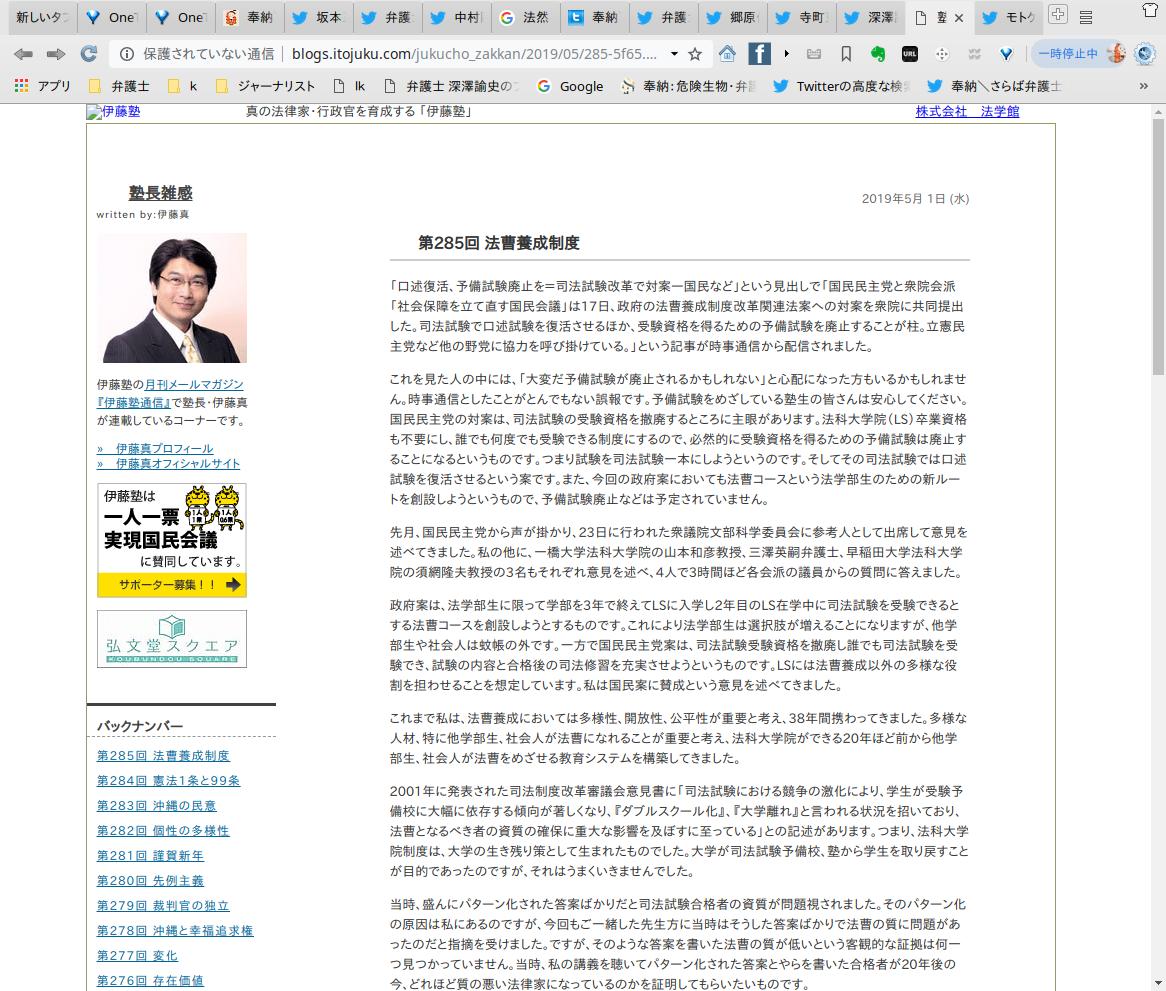Click the vertical page scrollbar thumb
Screen dimensions: 1166x991
(1159, 246)
